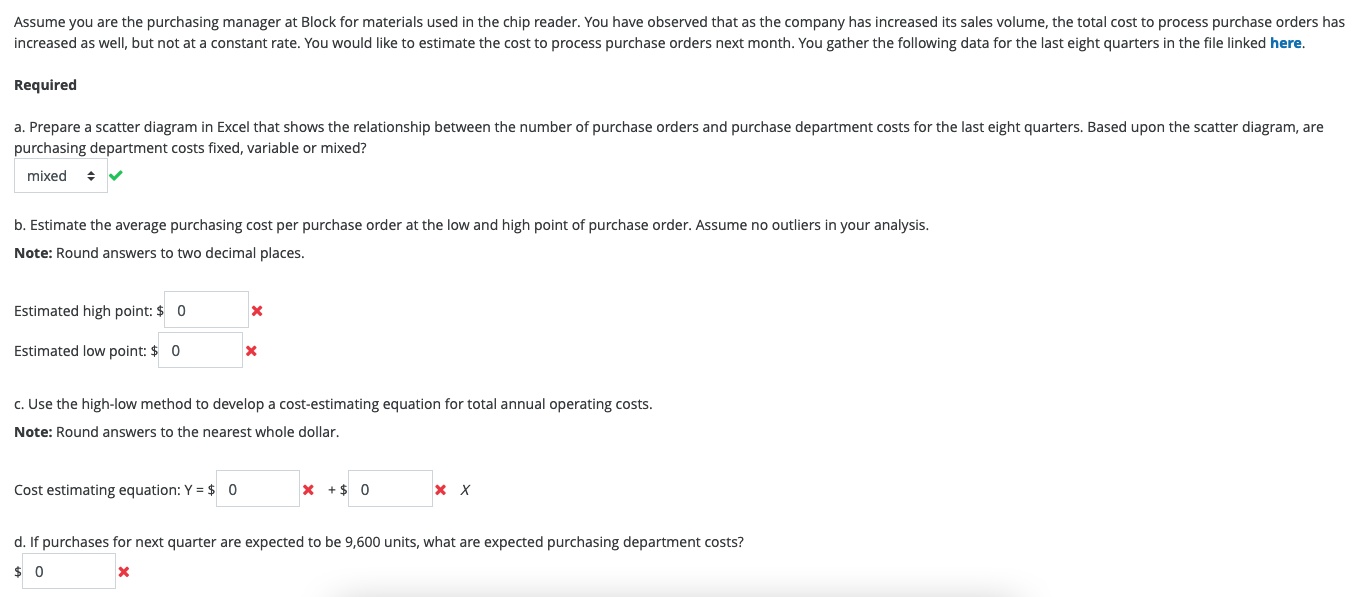
Task: Select the variable cost per unit input field
Action: pyautogui.click(x=389, y=489)
